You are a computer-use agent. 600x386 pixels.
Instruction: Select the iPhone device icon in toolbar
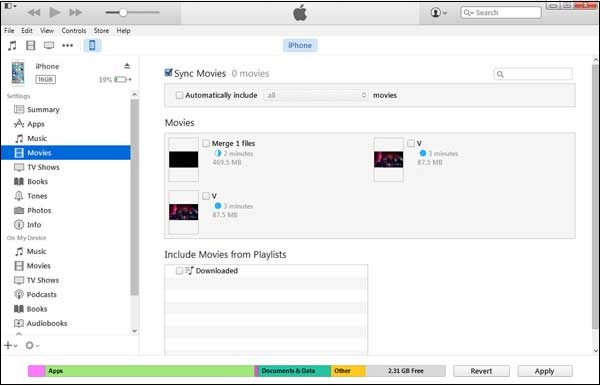tap(92, 45)
